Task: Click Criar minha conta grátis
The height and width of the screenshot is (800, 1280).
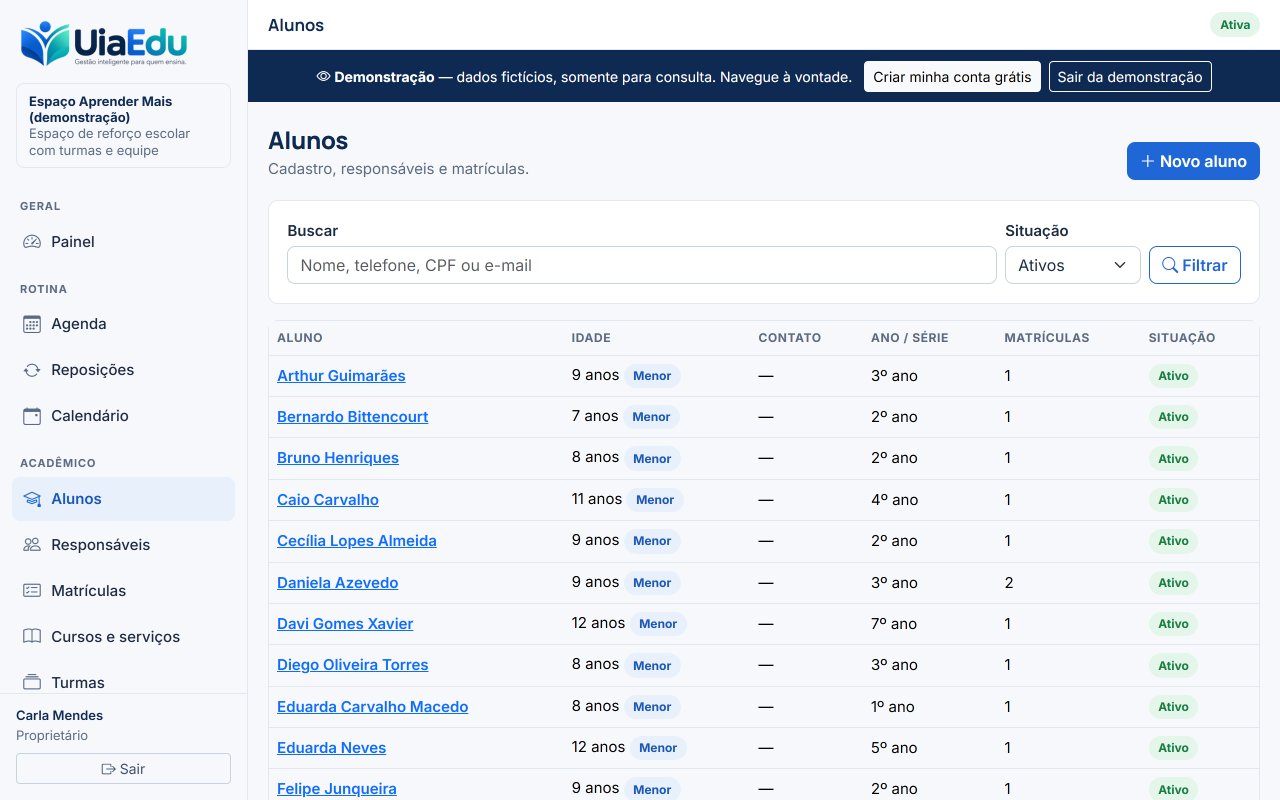Action: point(952,77)
